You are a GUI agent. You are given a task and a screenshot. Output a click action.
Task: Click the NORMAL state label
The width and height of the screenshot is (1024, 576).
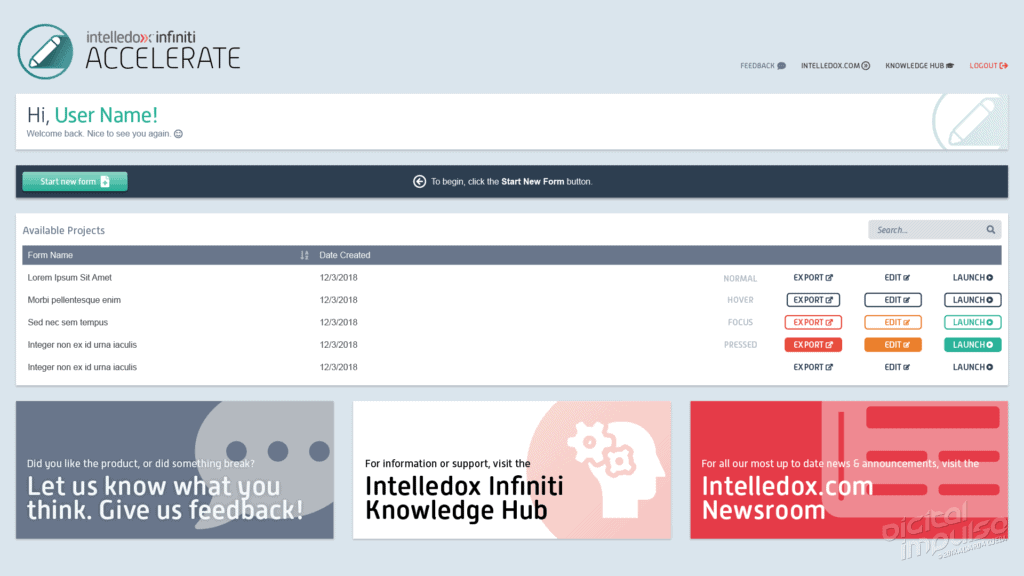(x=740, y=278)
